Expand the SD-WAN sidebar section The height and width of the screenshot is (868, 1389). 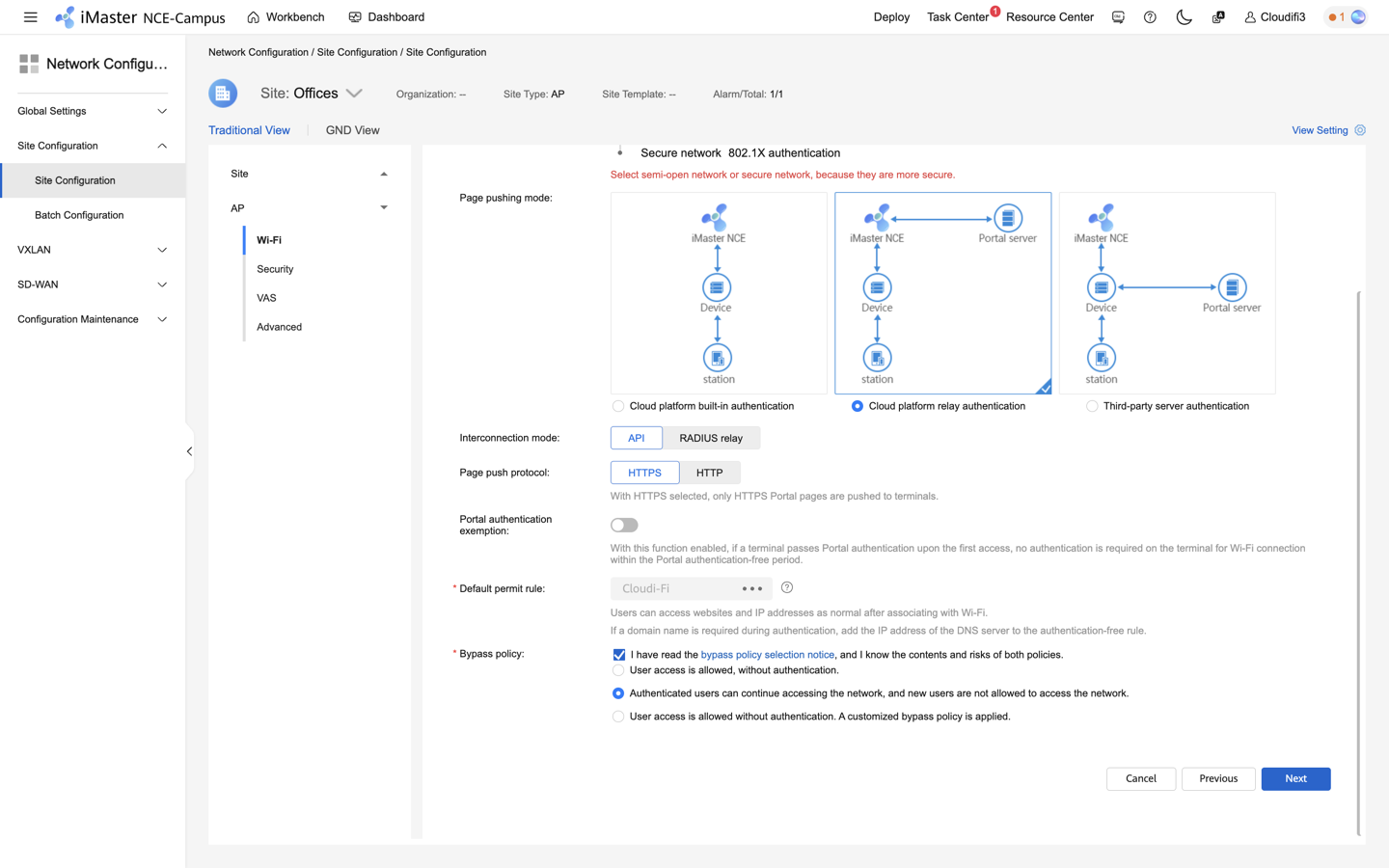point(90,284)
